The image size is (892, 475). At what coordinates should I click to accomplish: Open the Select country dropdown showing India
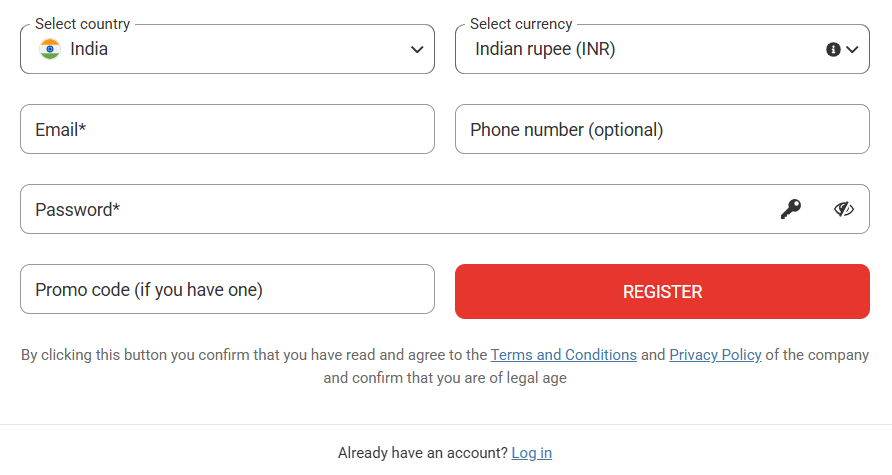point(228,49)
